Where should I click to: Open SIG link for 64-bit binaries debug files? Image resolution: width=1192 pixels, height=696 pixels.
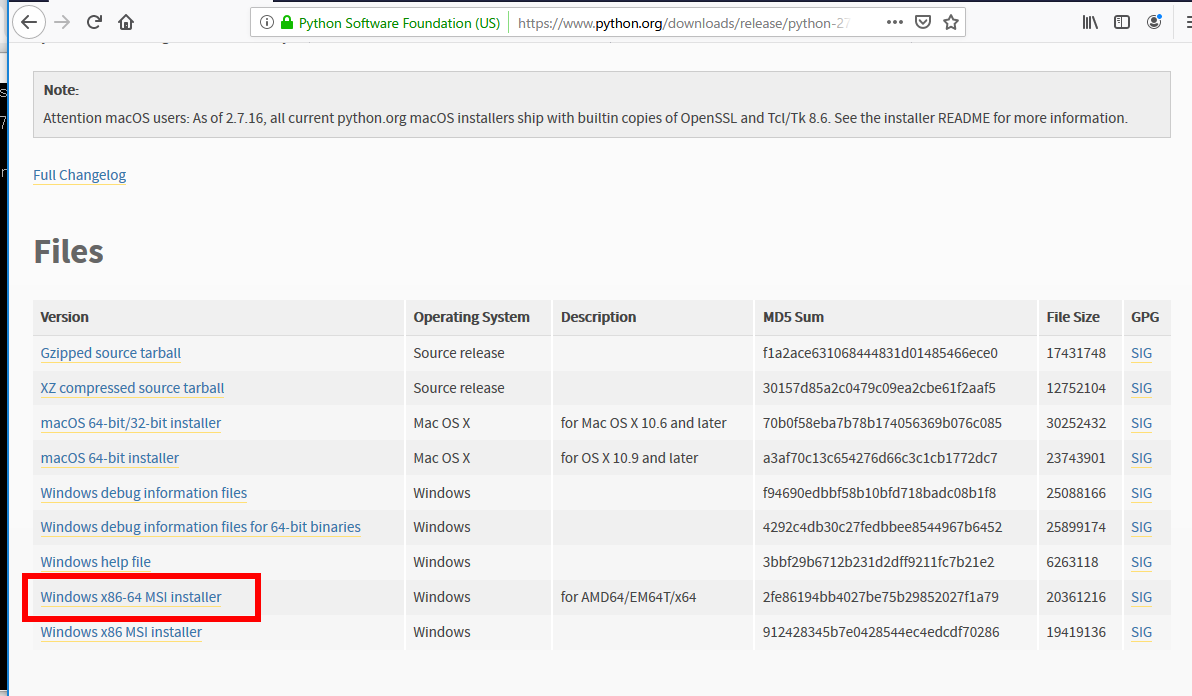(1141, 527)
